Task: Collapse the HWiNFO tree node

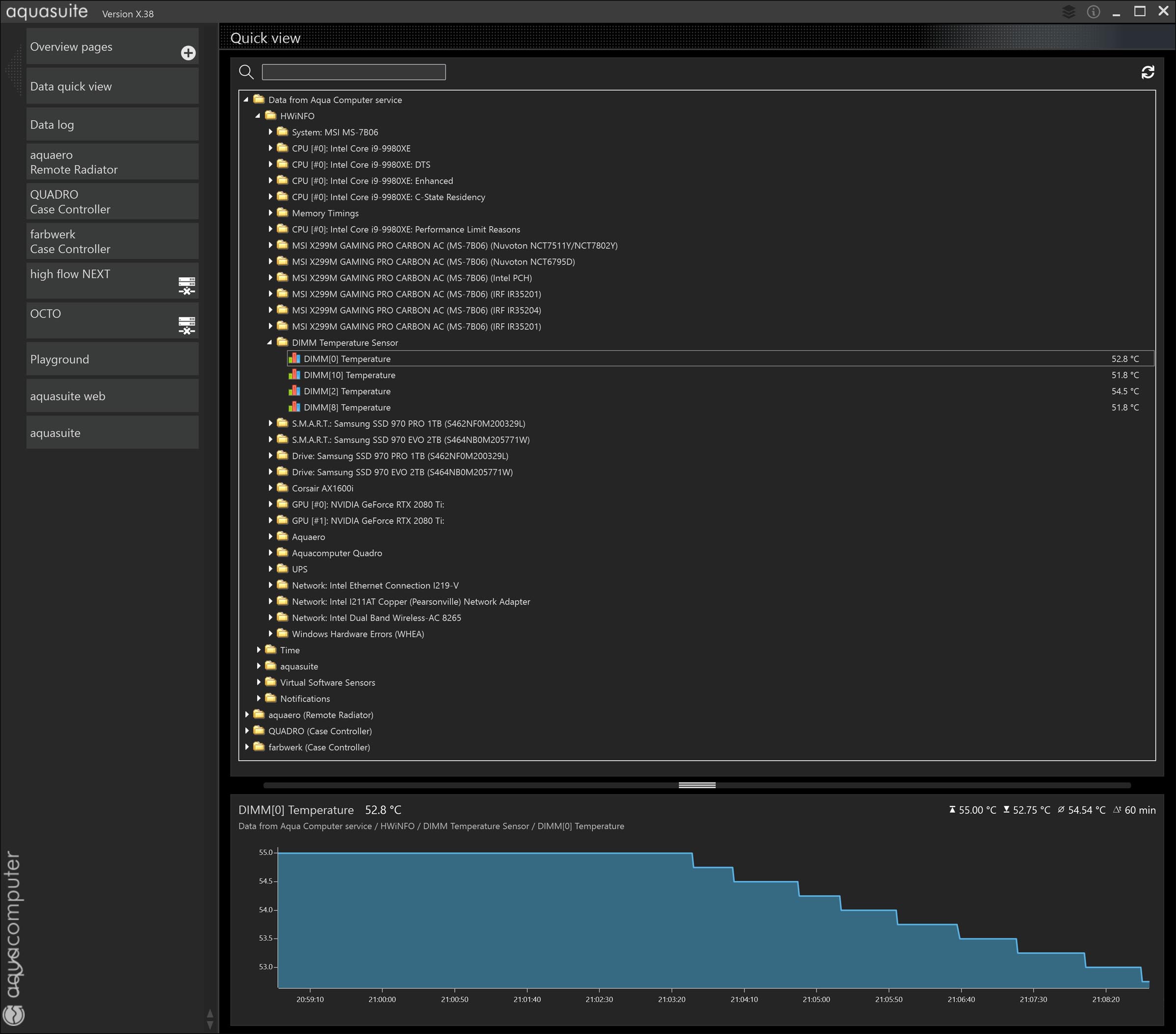Action: tap(258, 116)
